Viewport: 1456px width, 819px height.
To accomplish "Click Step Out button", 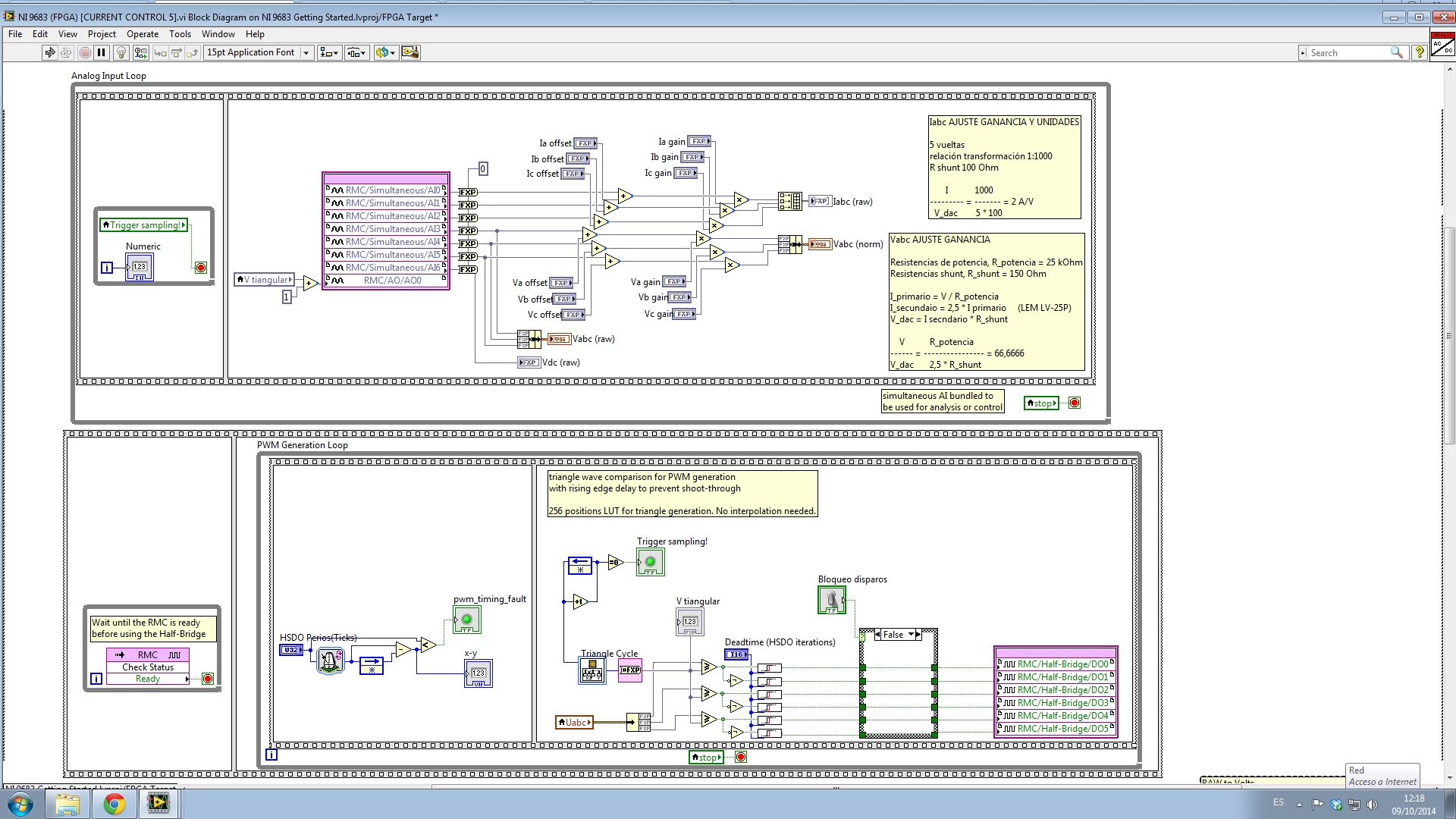I will 193,52.
